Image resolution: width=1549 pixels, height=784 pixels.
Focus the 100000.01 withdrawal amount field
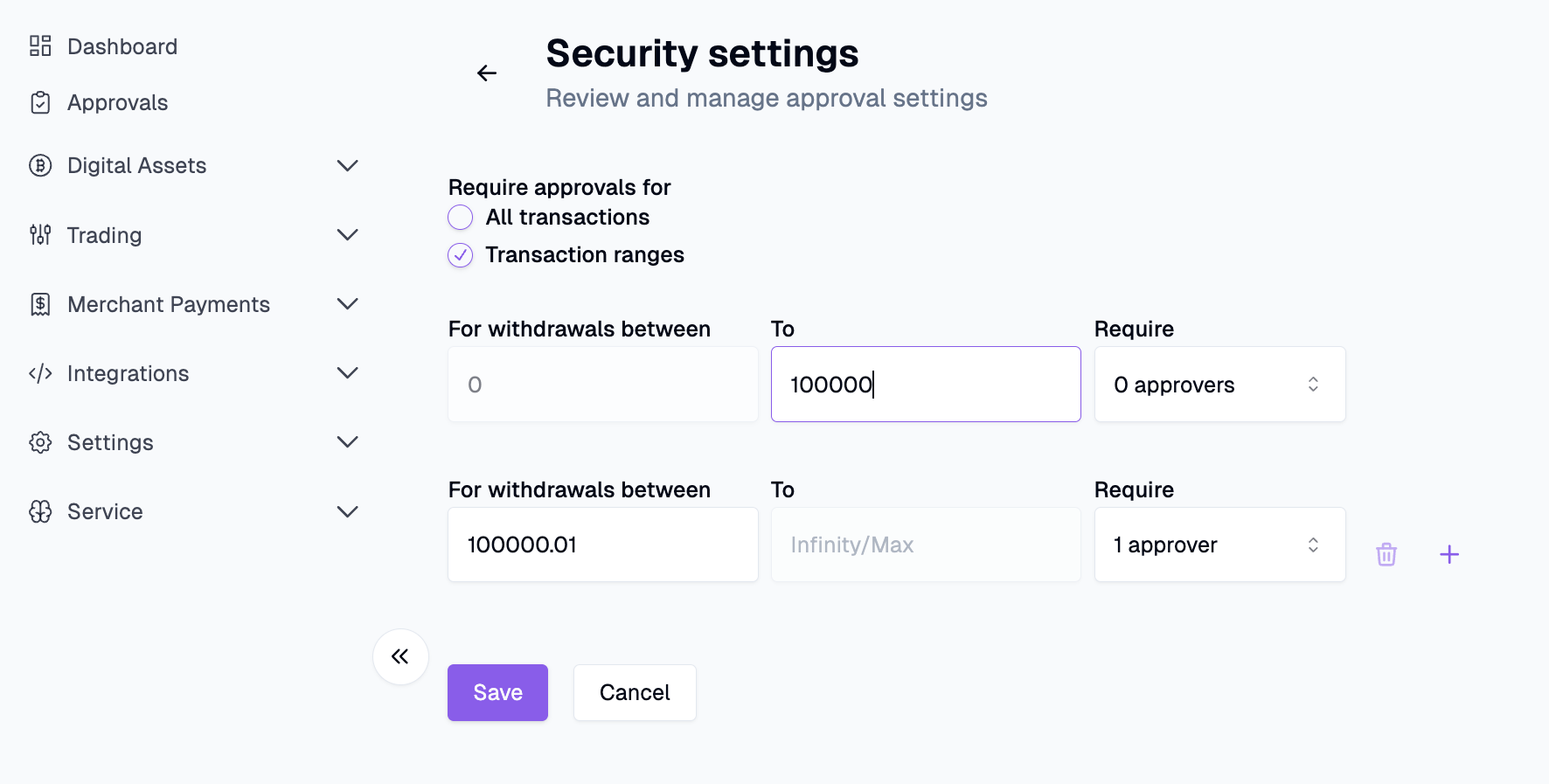603,545
